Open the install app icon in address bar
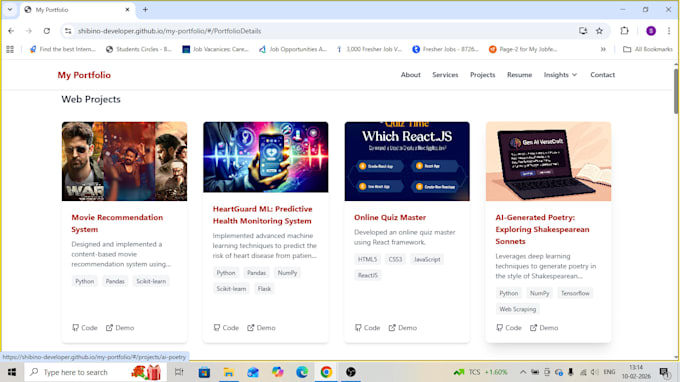This screenshot has height=382, width=680. [583, 31]
